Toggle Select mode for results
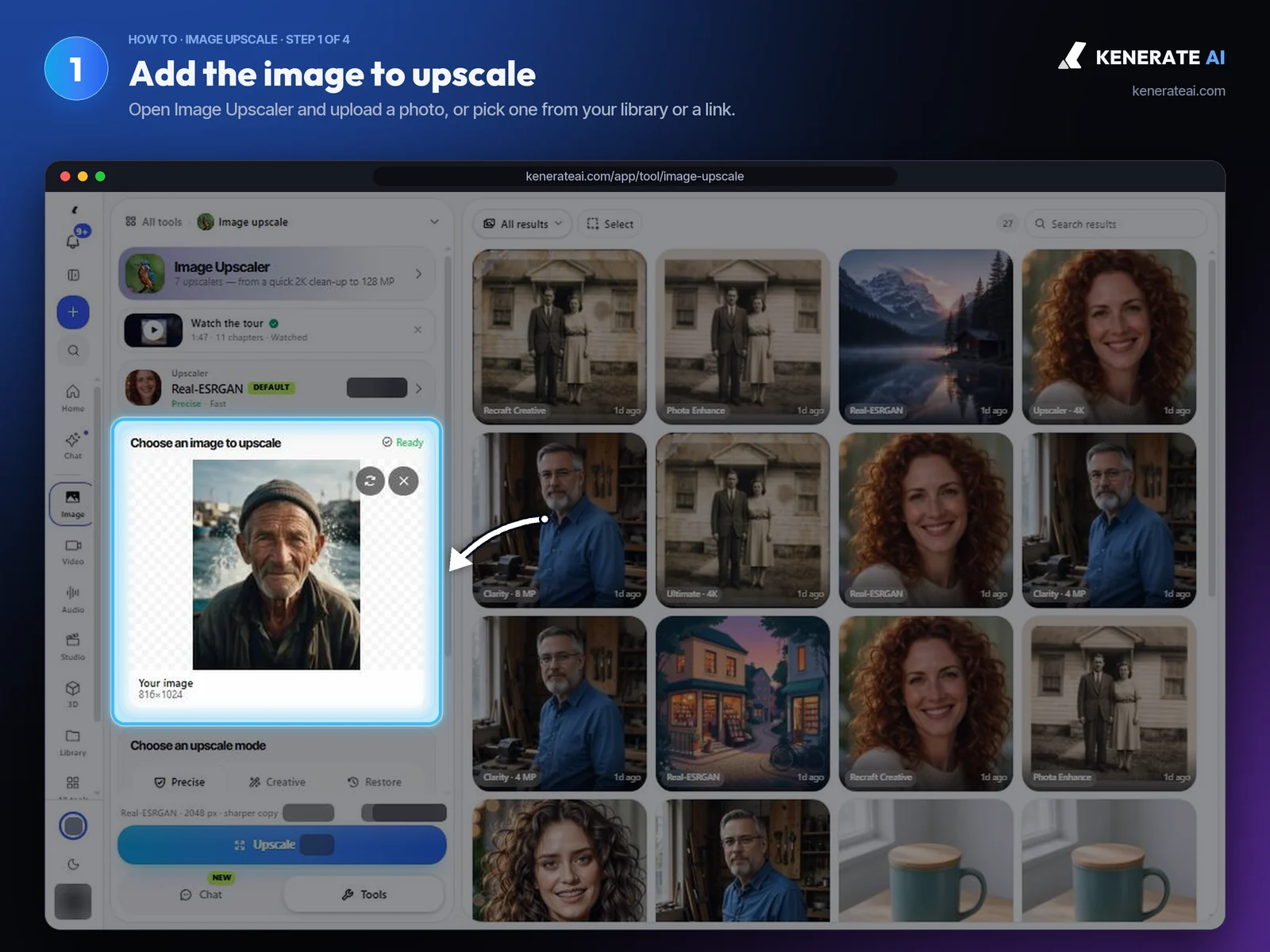1270x952 pixels. tap(610, 224)
